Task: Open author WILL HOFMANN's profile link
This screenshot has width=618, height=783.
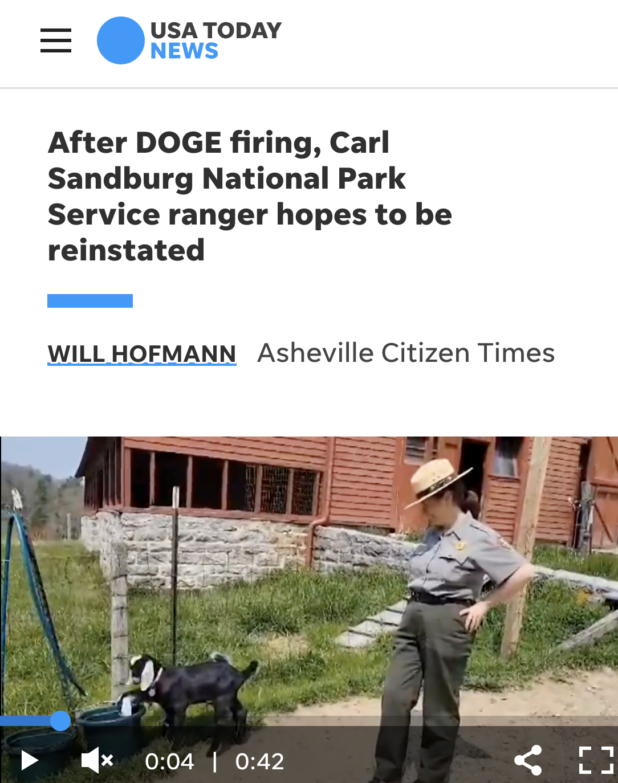Action: point(142,354)
